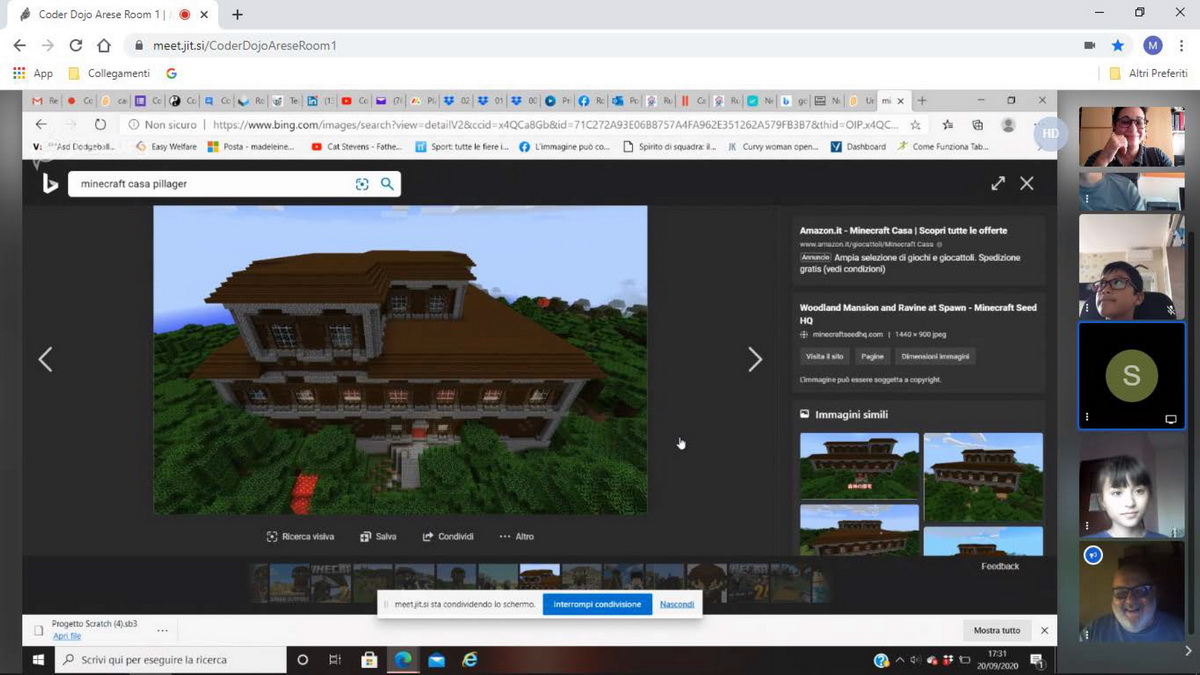Open the Chrome home page button
Screen dimensions: 1200x675
click(x=104, y=45)
